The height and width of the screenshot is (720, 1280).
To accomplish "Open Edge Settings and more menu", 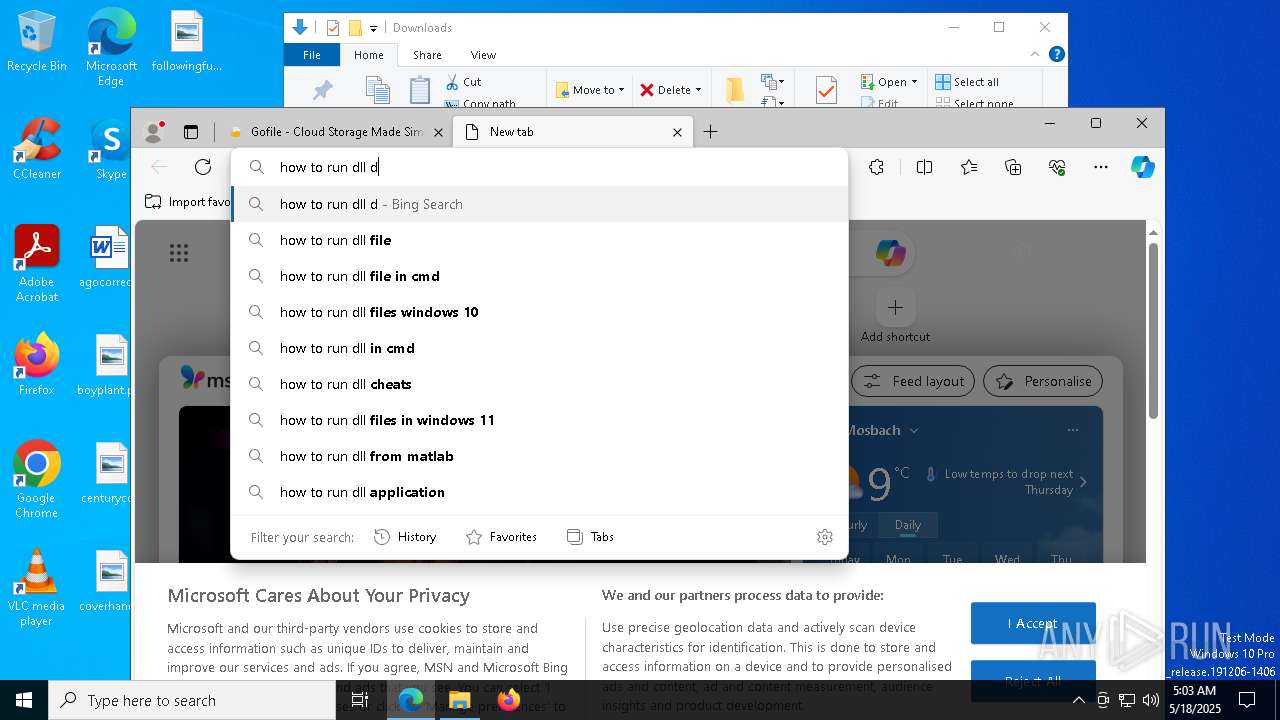I will point(1101,167).
